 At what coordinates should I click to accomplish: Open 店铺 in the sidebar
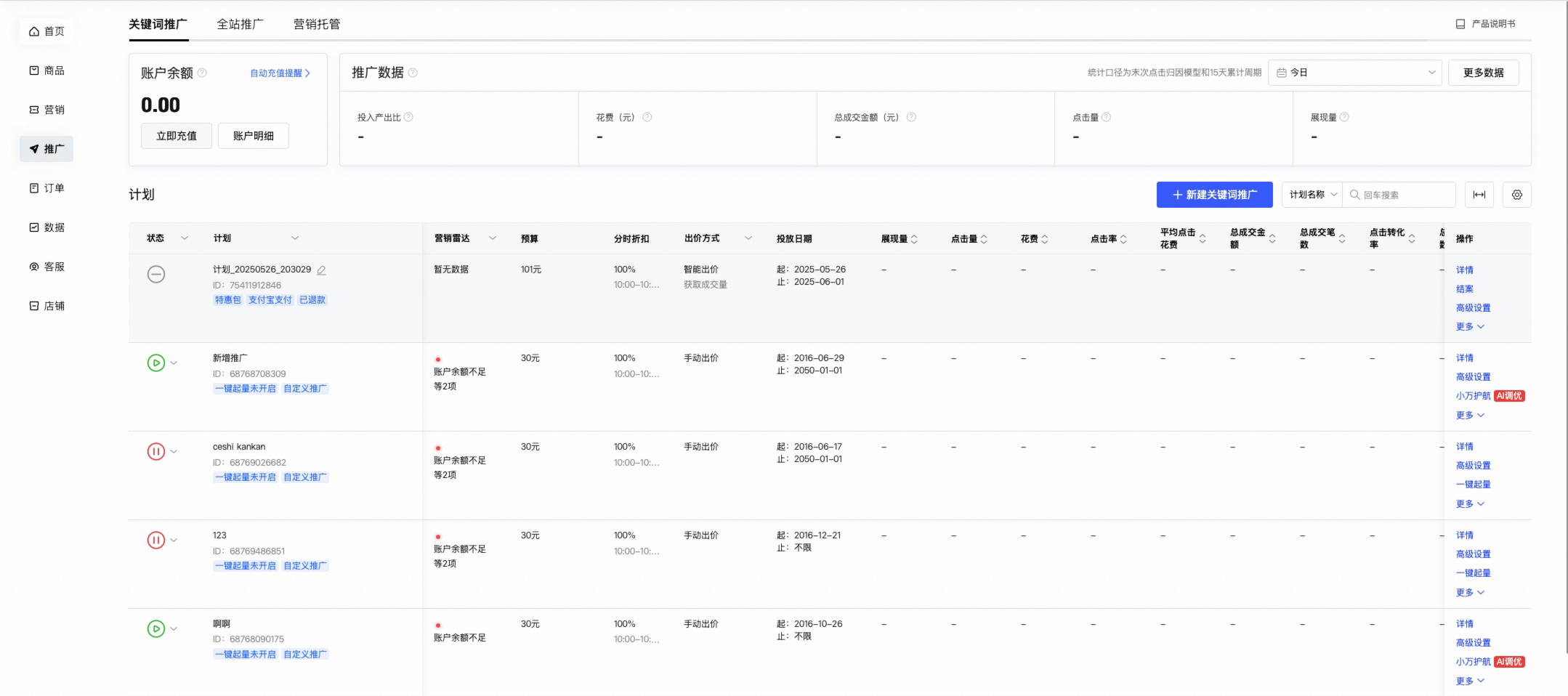[x=47, y=306]
